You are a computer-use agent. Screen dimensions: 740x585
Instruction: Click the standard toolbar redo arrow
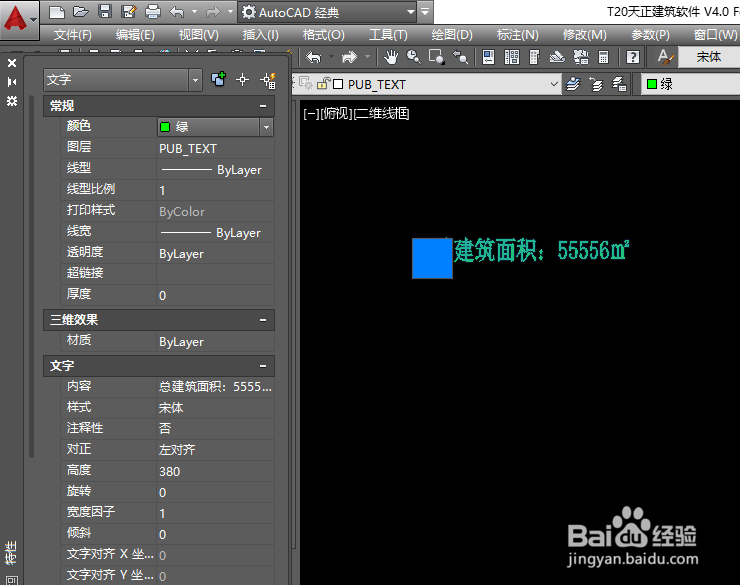click(x=349, y=58)
